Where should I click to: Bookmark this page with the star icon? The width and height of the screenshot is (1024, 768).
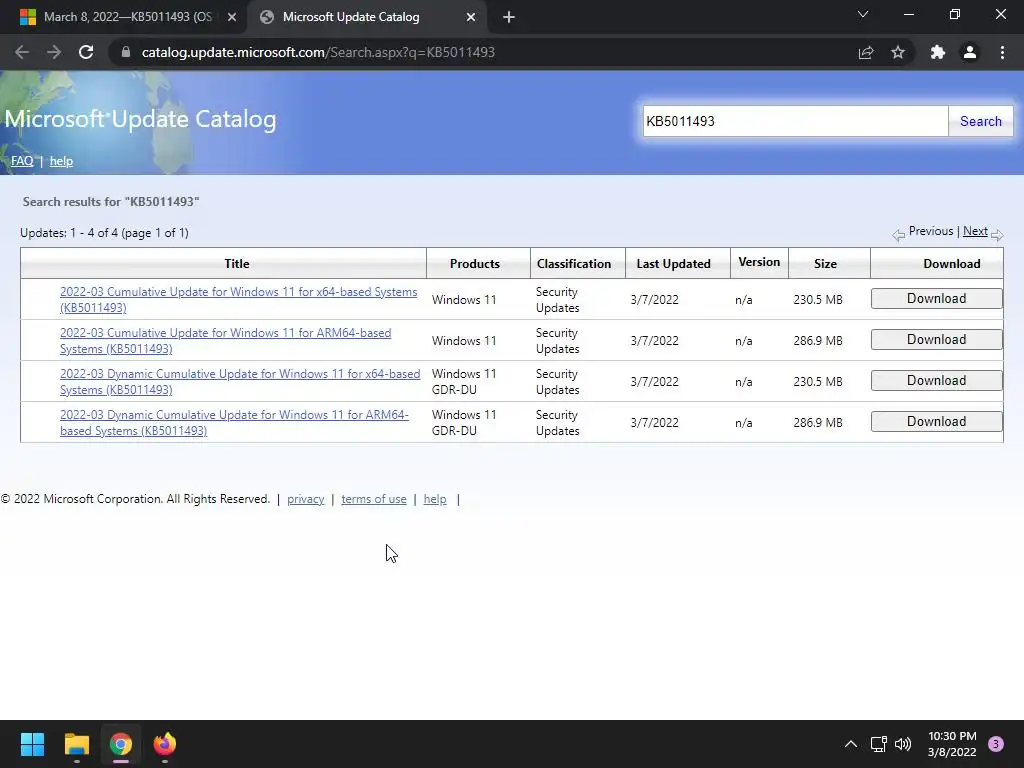point(898,52)
